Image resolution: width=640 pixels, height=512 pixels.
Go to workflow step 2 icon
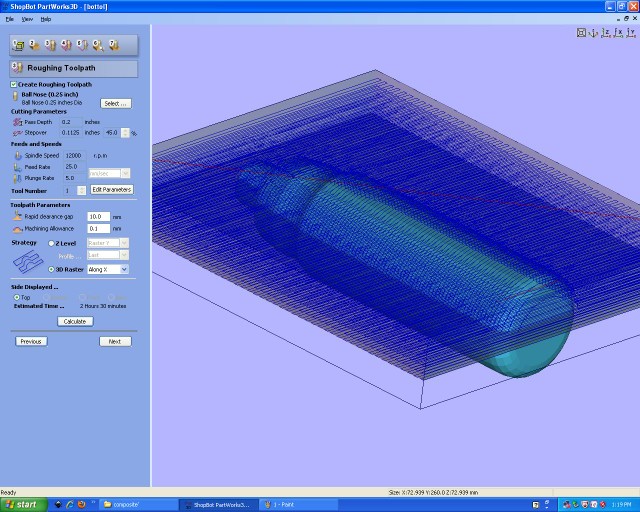pyautogui.click(x=34, y=45)
